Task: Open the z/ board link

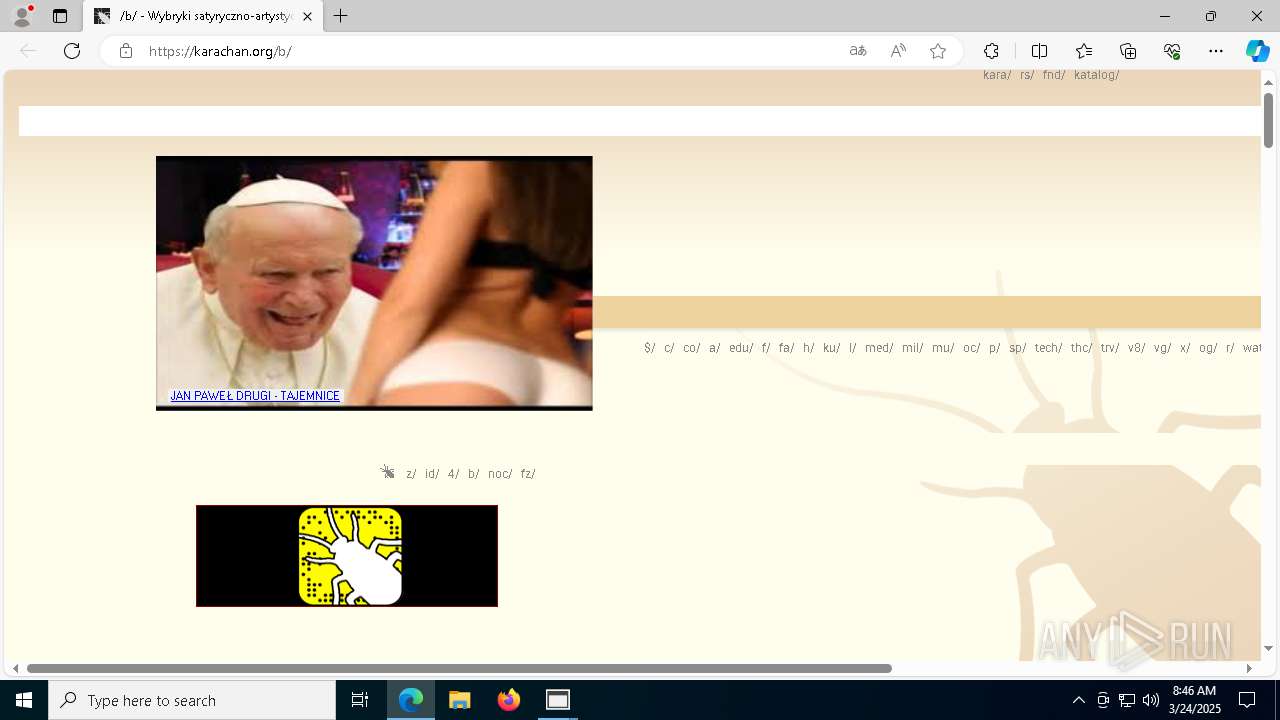Action: [x=411, y=474]
